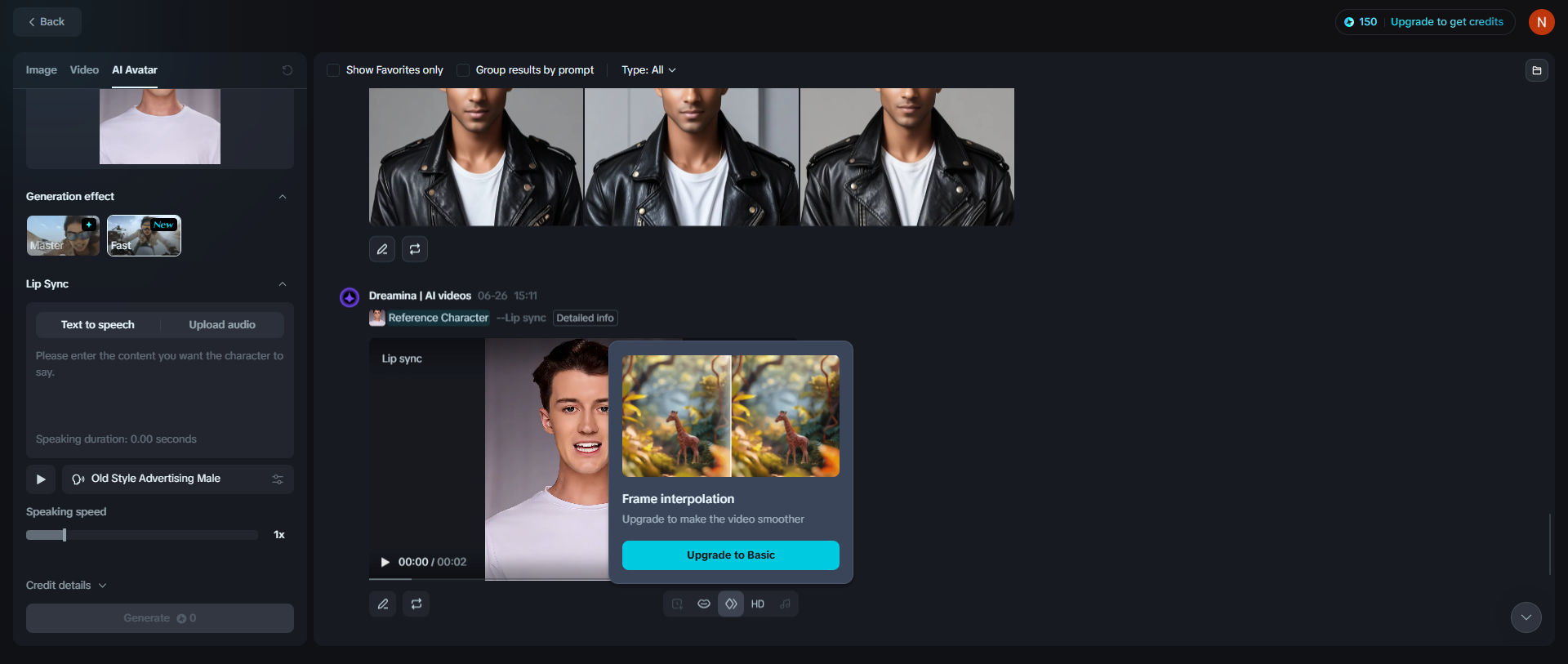Click the frame interpolation giraffe preview image
The image size is (1568, 664).
tap(731, 416)
